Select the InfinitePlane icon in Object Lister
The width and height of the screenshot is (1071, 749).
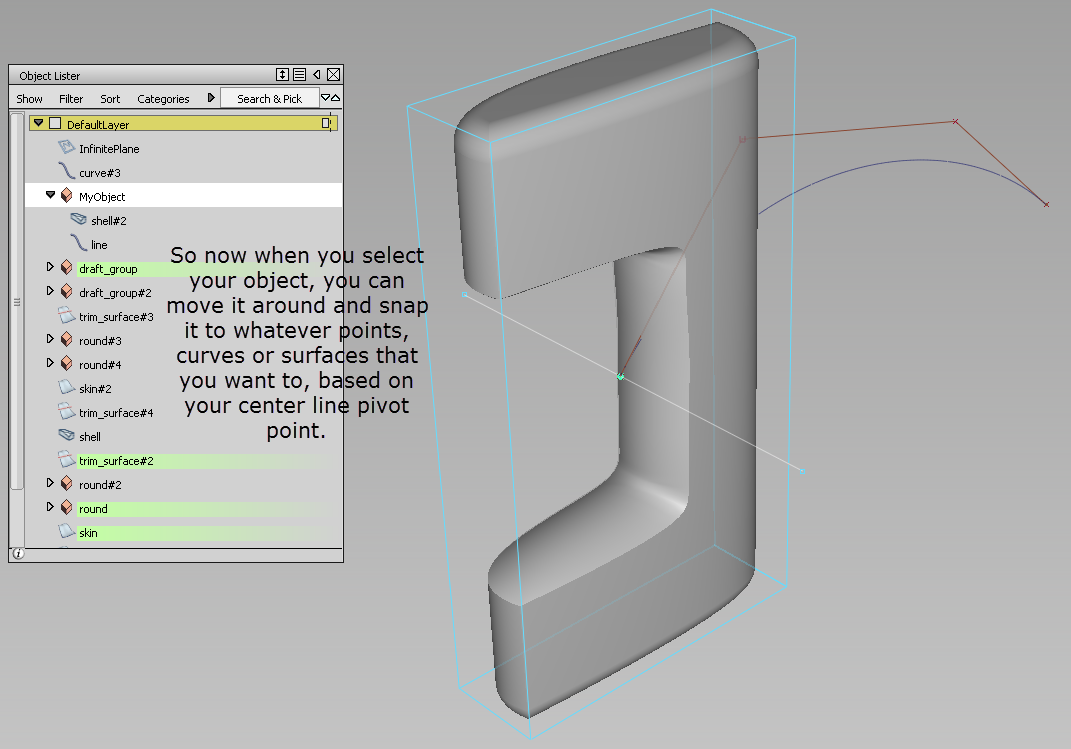point(66,147)
